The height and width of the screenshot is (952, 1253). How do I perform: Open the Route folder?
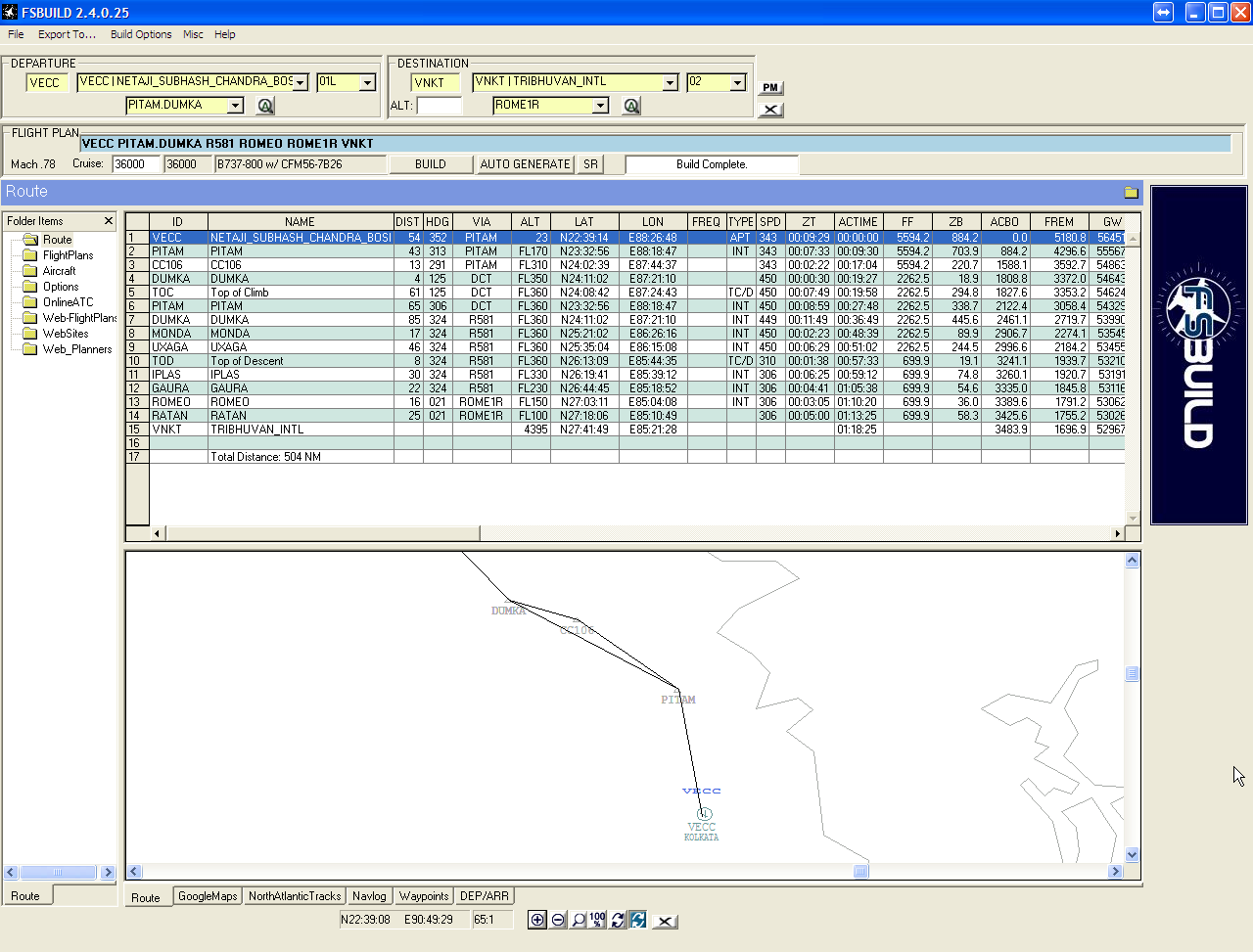tap(48, 240)
